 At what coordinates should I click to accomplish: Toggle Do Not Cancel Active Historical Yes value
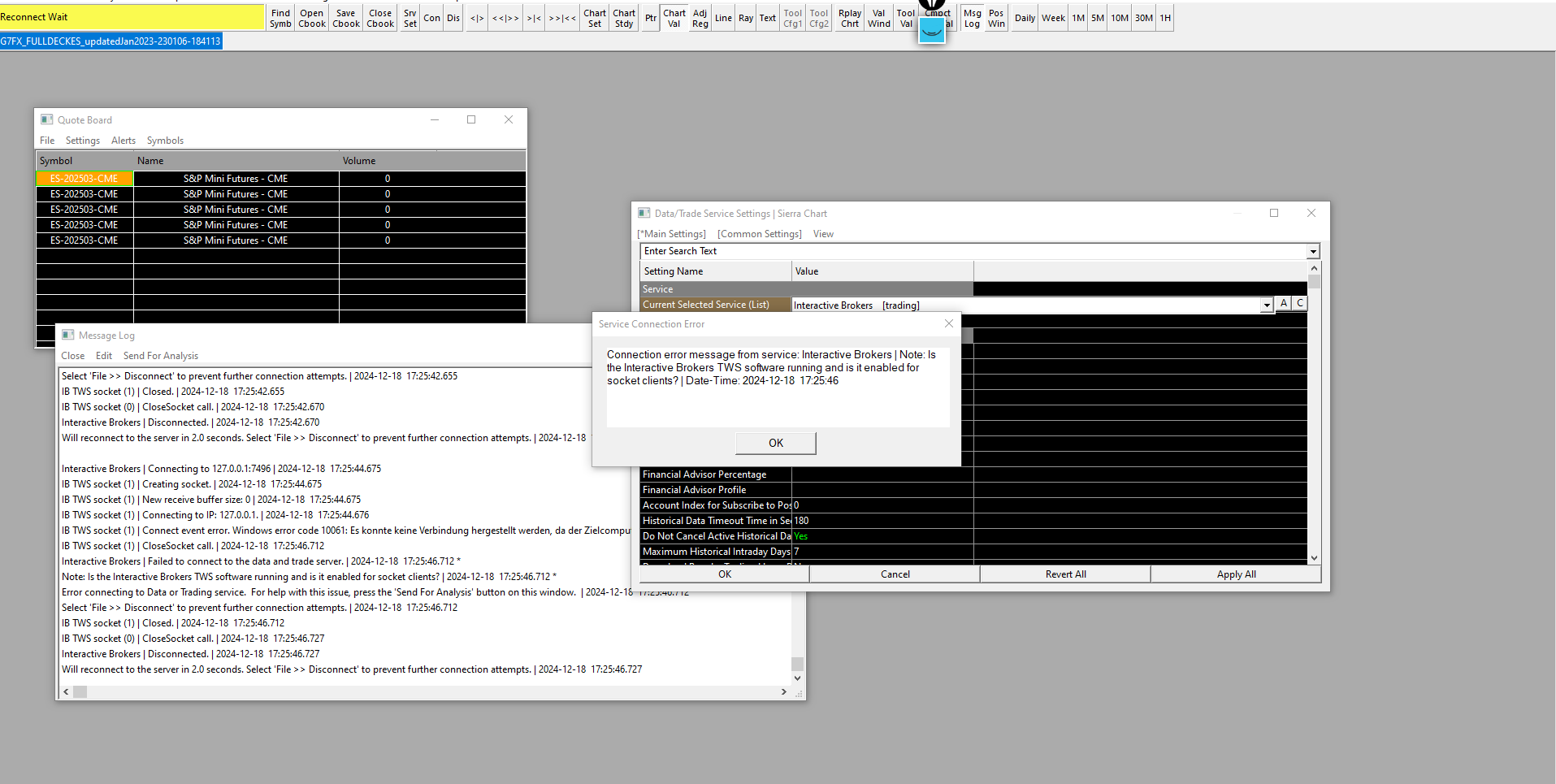click(801, 536)
